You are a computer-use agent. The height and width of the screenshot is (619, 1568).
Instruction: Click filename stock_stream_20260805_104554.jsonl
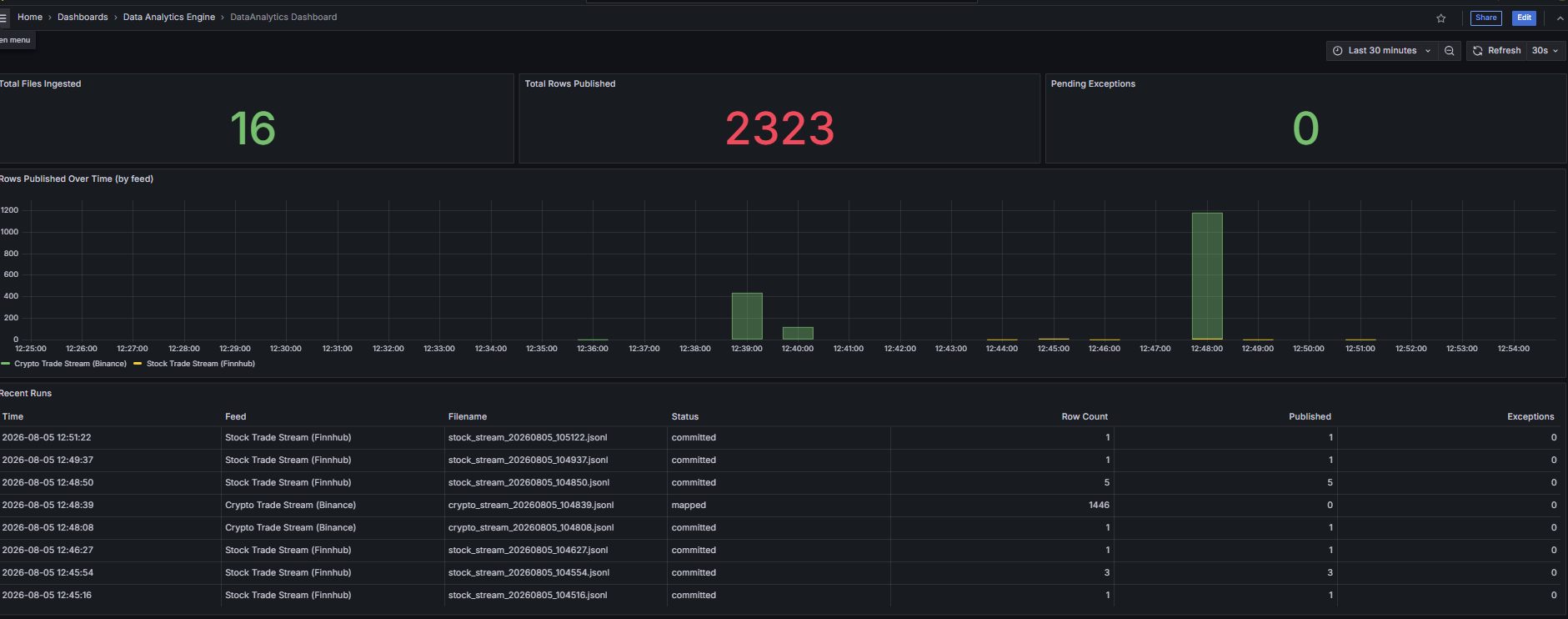[529, 572]
